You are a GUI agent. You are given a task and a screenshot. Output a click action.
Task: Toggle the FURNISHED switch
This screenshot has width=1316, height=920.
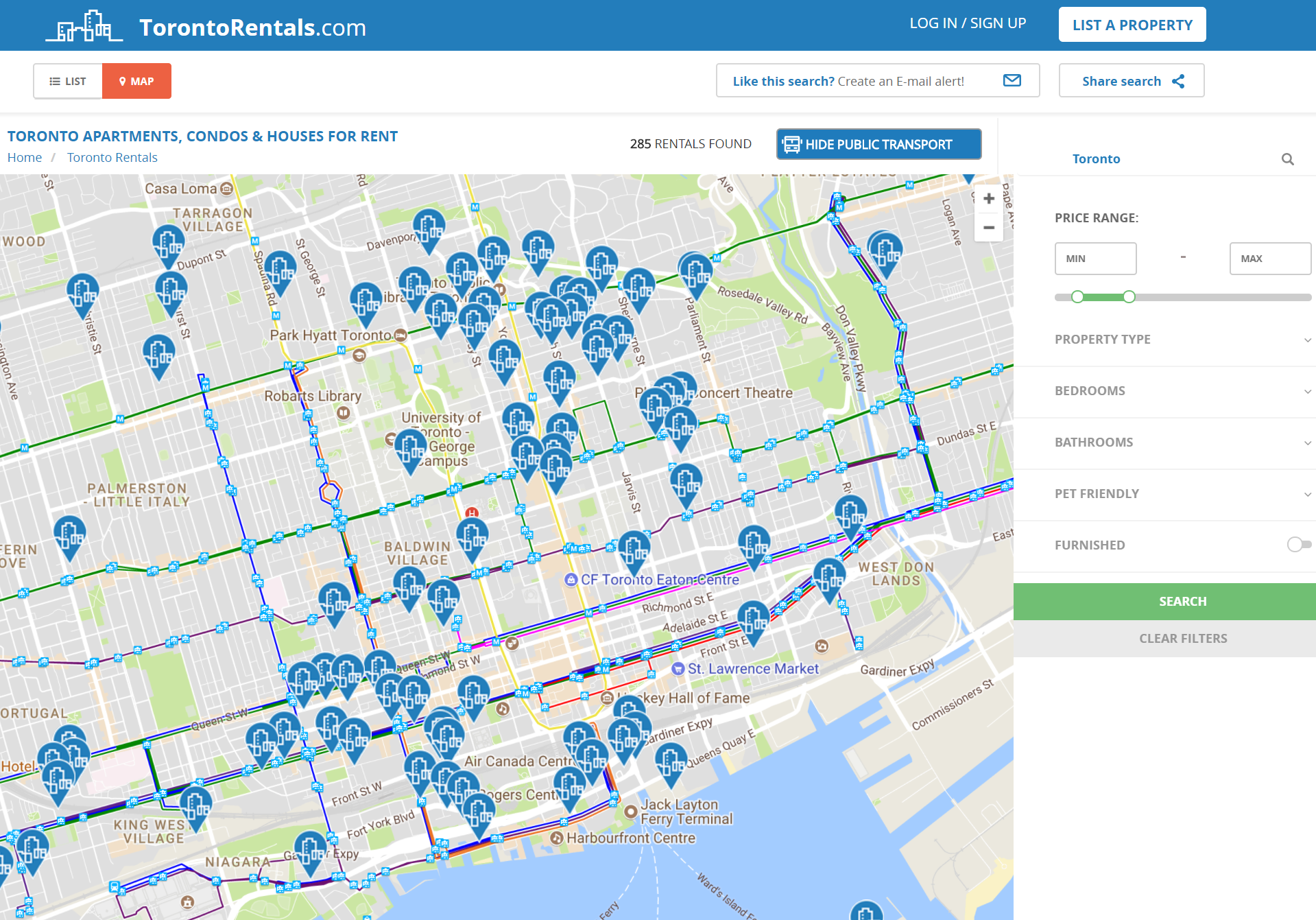[1299, 545]
